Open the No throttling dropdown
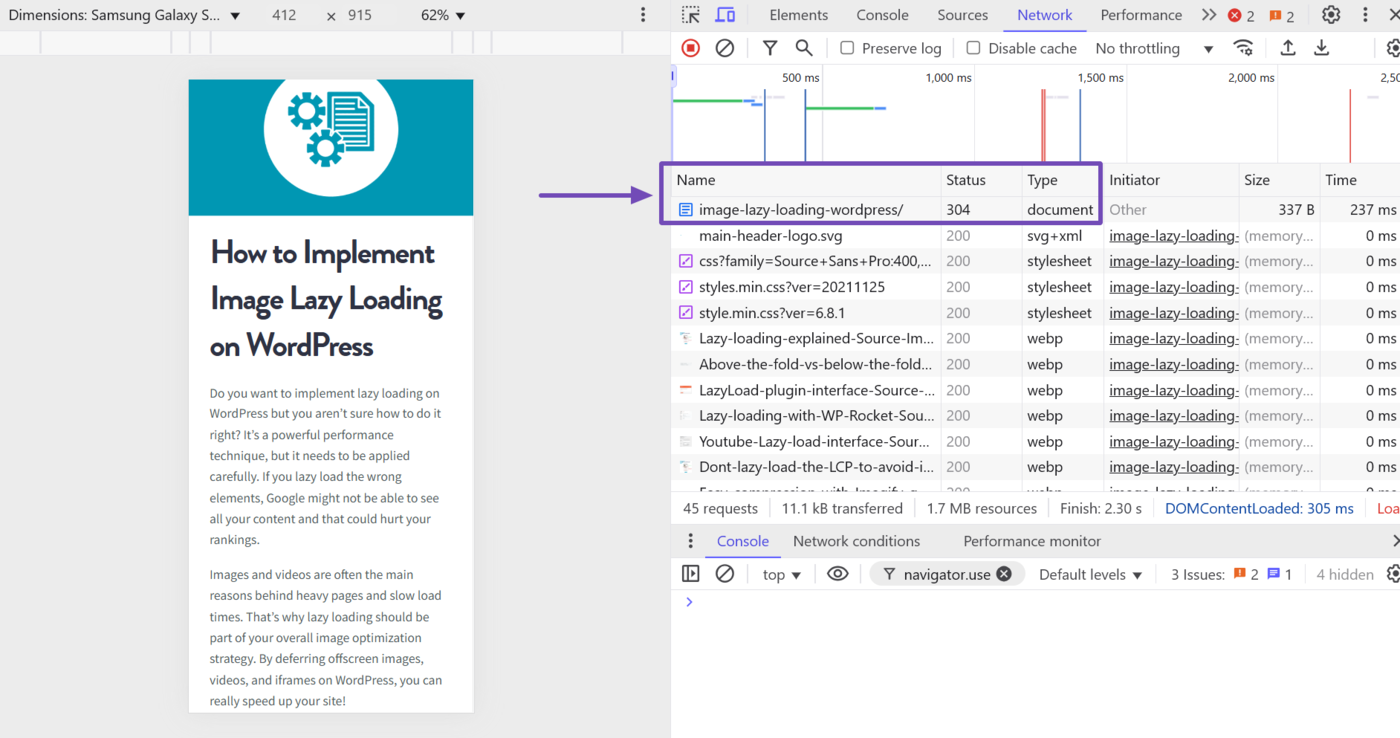Viewport: 1400px width, 738px height. coord(1154,48)
